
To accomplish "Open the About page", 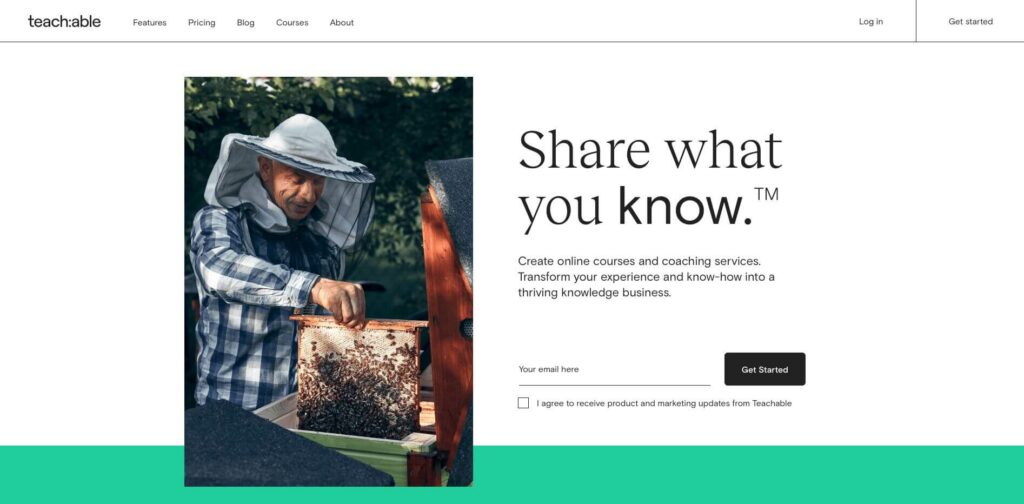I will coord(342,22).
